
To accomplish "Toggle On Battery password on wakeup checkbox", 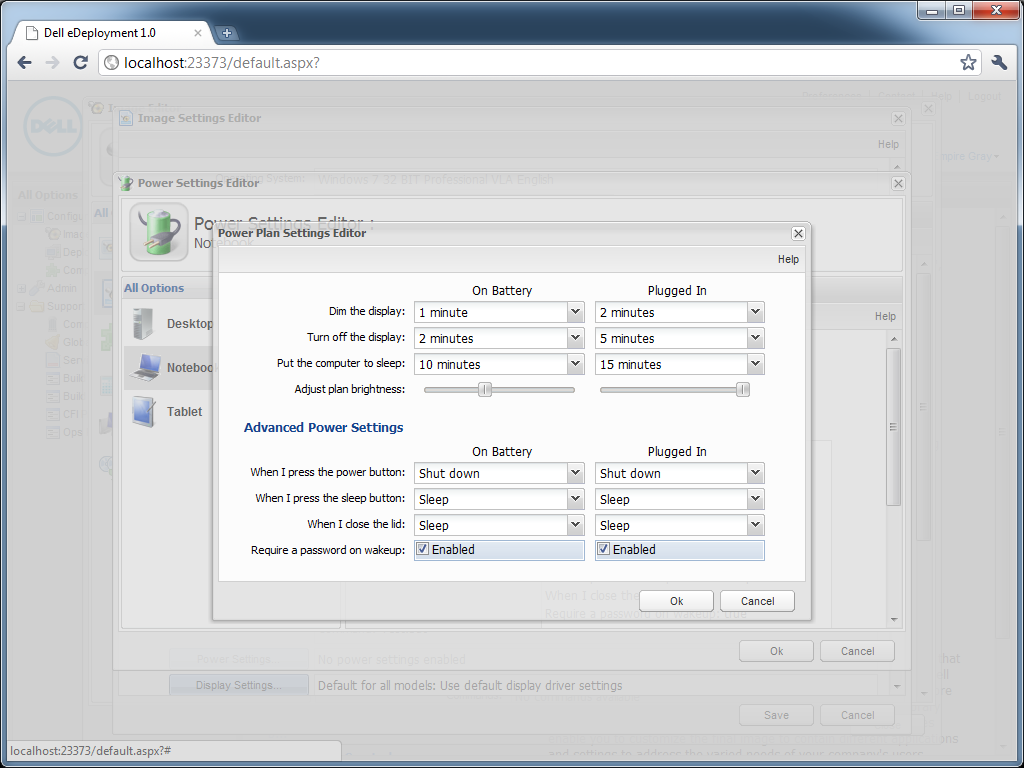I will point(423,549).
